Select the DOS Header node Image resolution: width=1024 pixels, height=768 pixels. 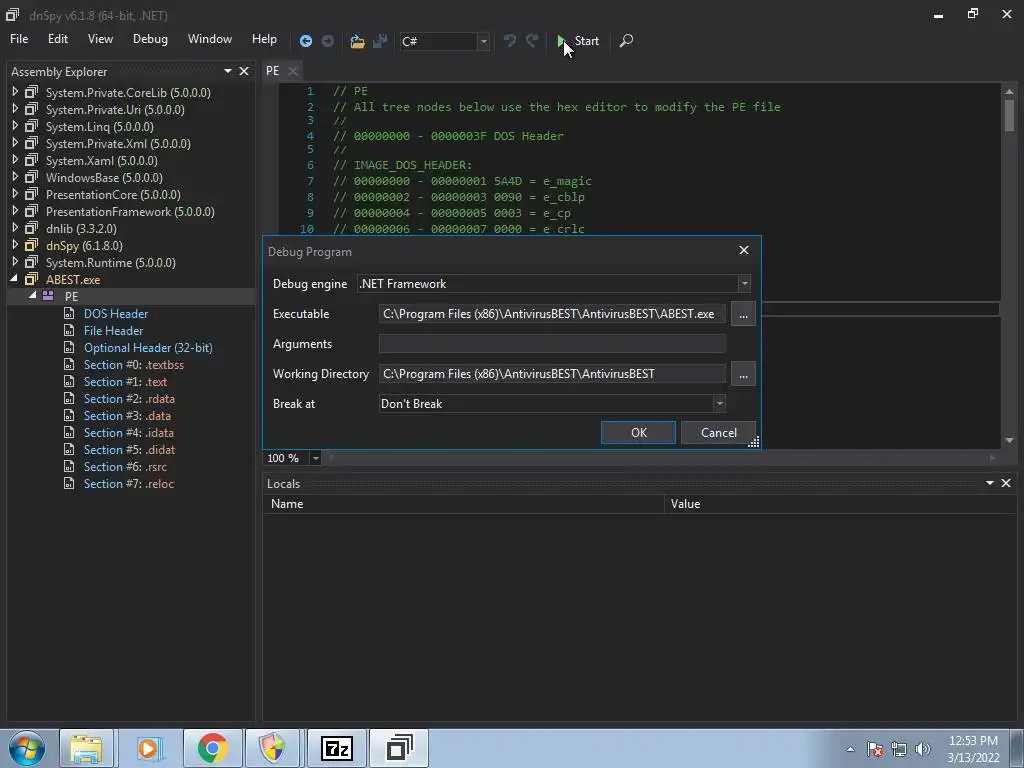tap(116, 313)
